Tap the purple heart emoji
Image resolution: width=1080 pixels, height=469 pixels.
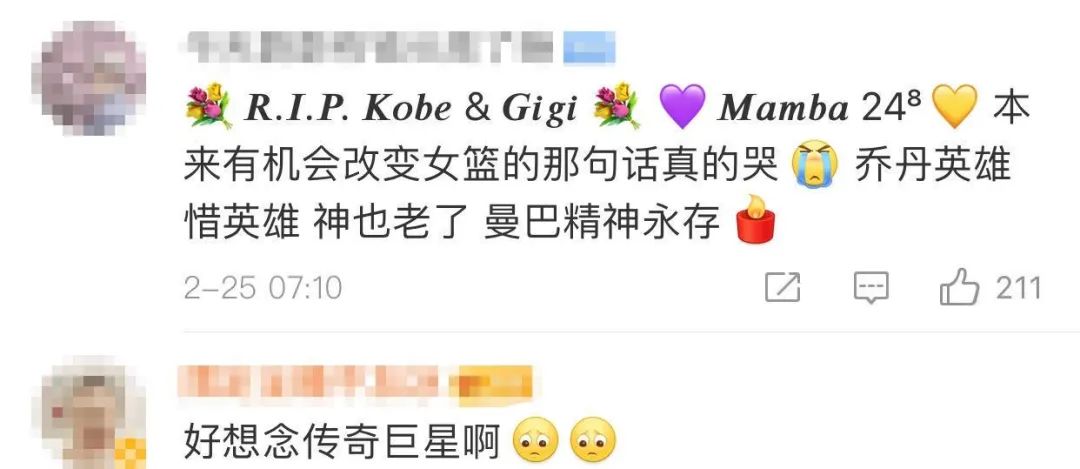(682, 106)
